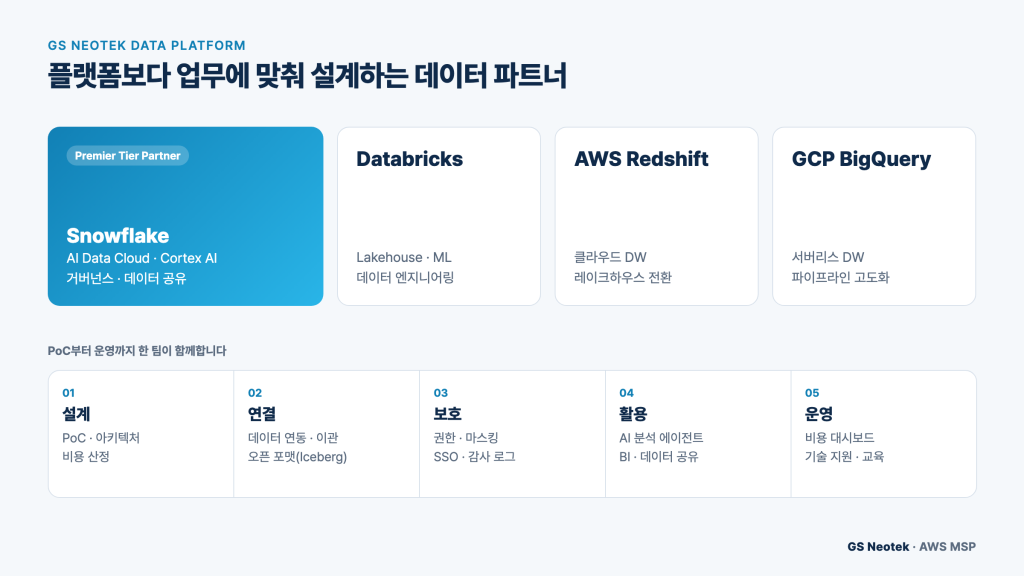1024x576 pixels.
Task: Select the '연결' step title
Action: [x=262, y=414]
